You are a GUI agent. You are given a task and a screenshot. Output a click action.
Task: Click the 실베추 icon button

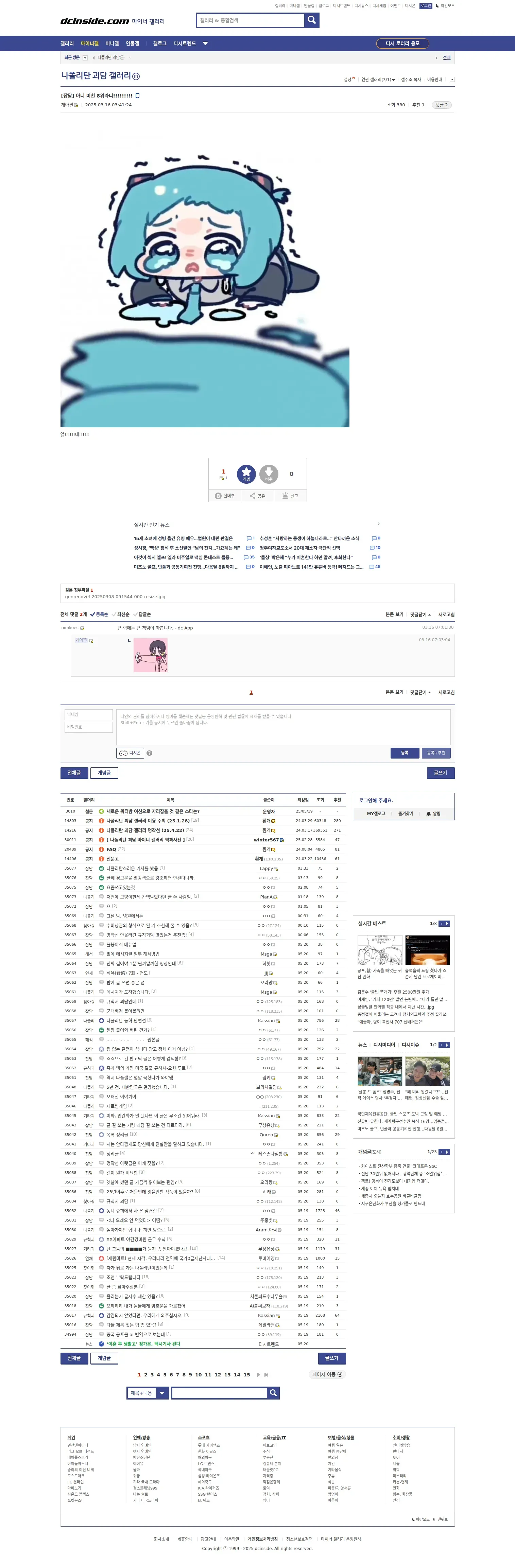(x=225, y=496)
